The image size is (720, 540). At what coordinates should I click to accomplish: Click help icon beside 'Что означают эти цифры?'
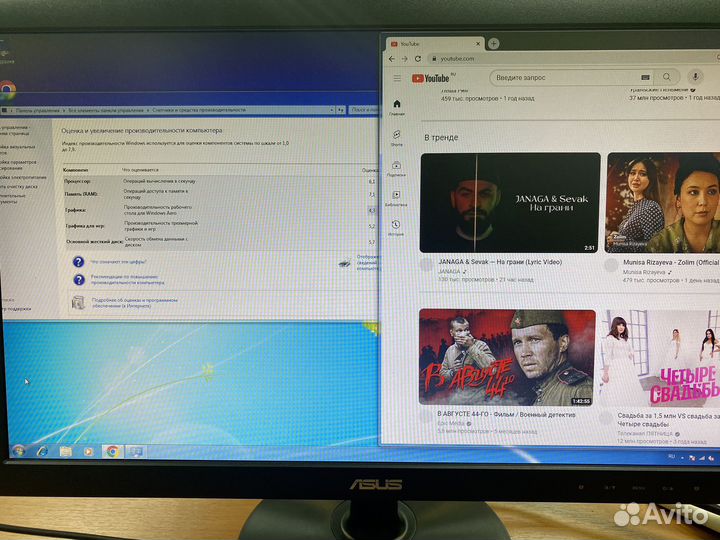[x=79, y=262]
